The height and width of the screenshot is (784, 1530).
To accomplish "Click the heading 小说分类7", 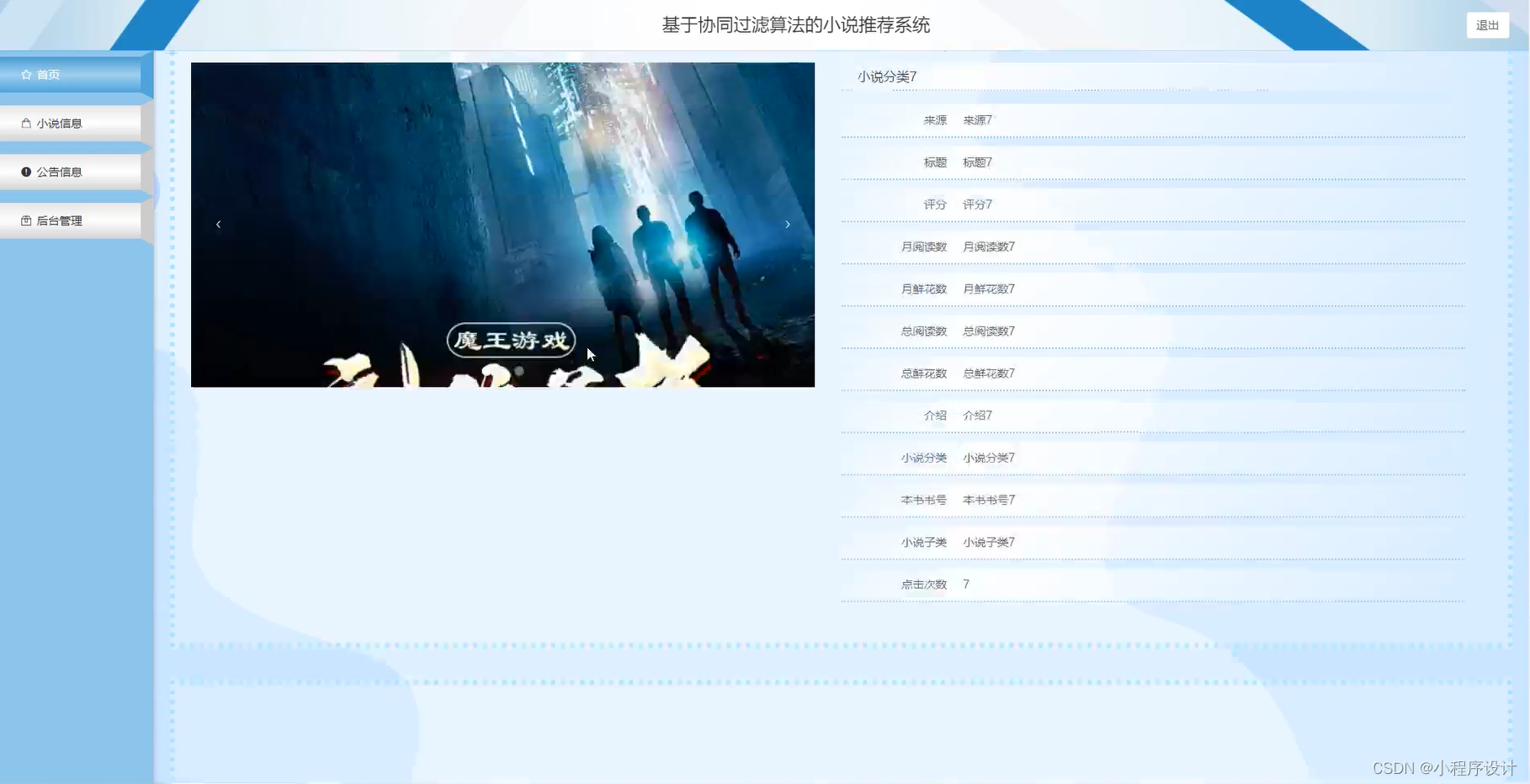I will pyautogui.click(x=887, y=77).
